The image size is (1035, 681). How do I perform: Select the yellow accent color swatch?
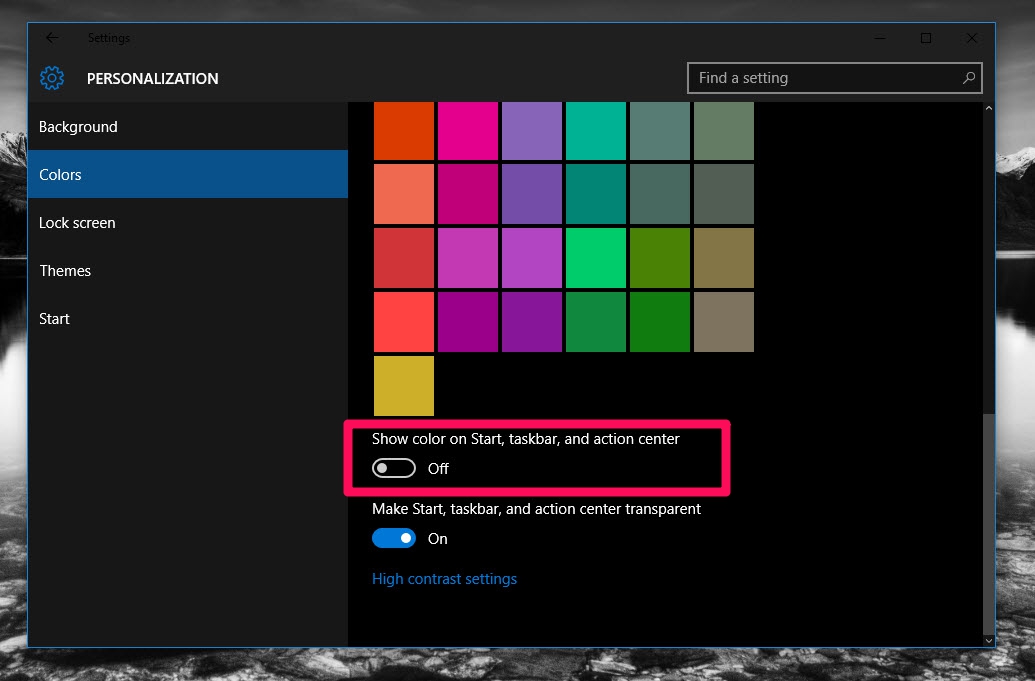click(x=403, y=385)
